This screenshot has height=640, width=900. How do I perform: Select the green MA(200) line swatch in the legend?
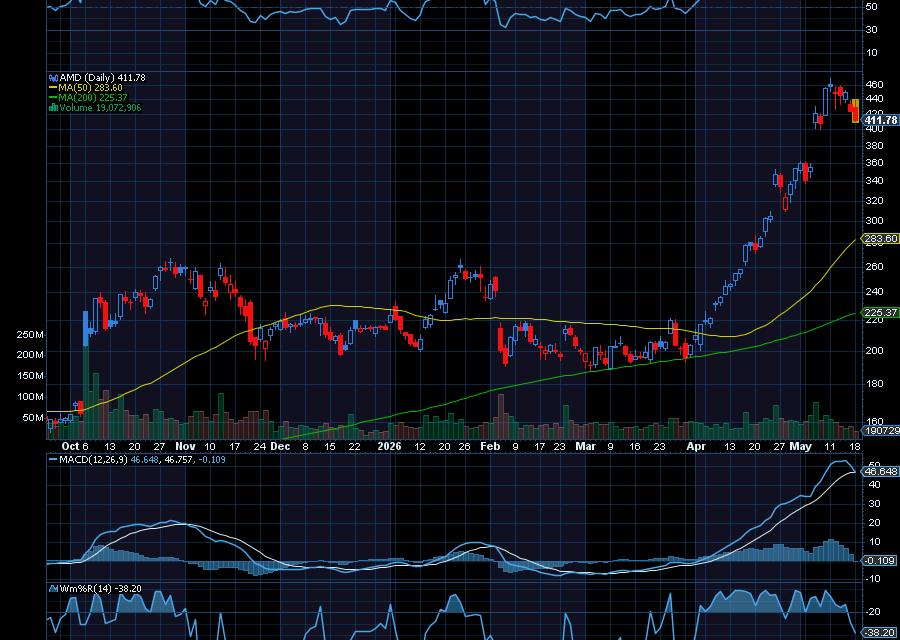click(x=53, y=98)
